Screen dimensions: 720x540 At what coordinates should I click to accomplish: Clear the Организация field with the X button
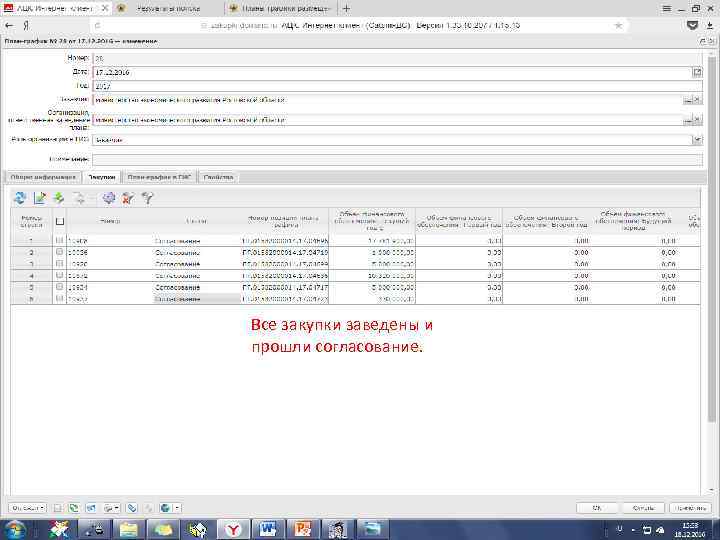(698, 120)
